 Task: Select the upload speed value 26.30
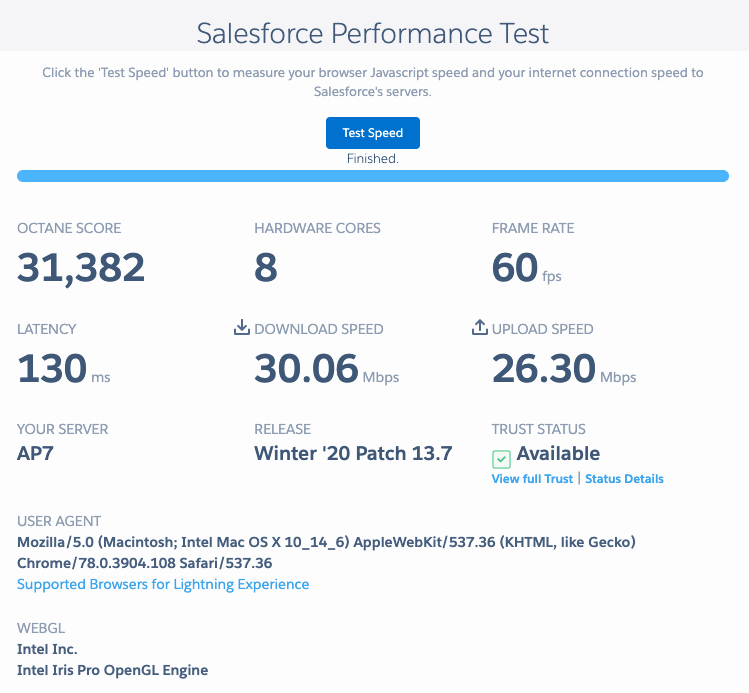(544, 368)
